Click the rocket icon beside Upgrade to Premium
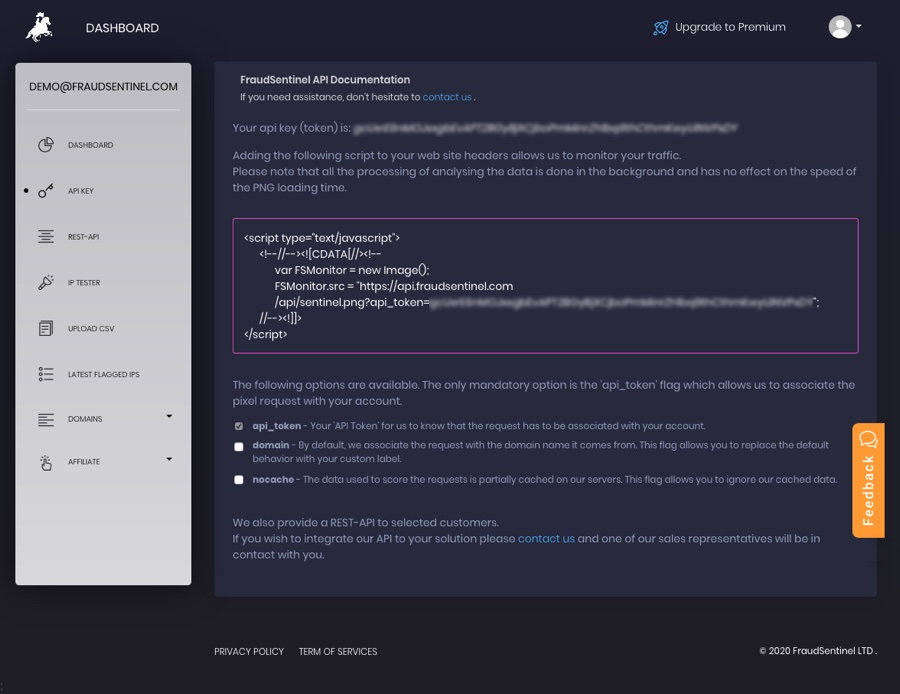This screenshot has height=694, width=900. [x=660, y=28]
